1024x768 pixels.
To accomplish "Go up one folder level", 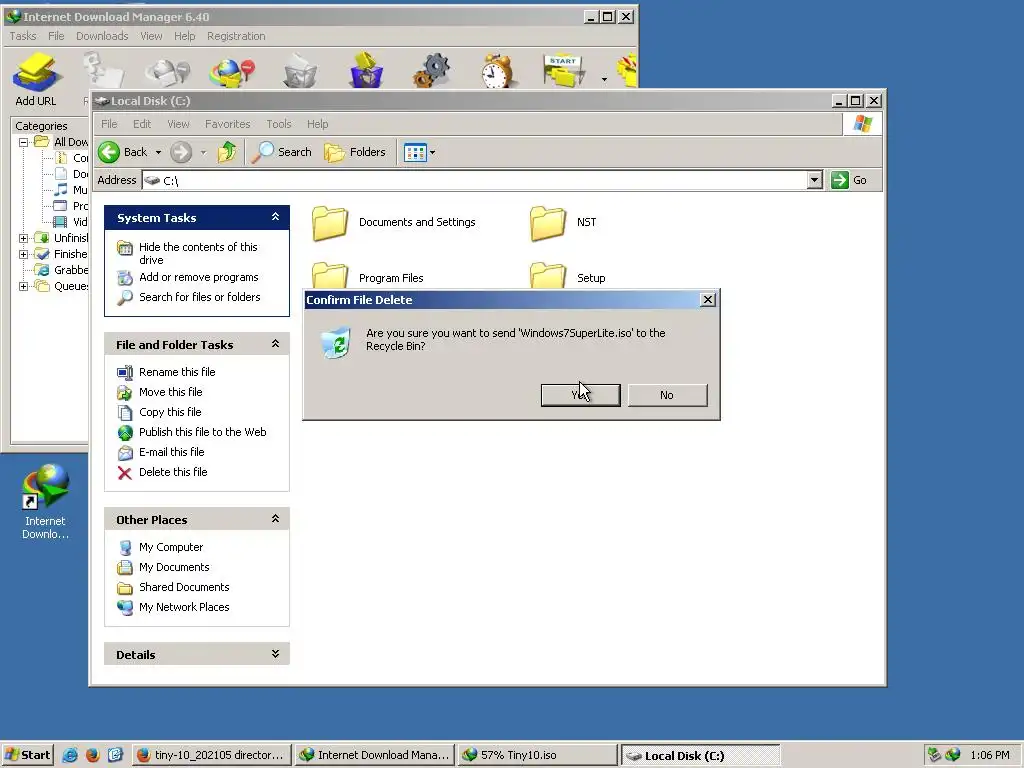I will [x=227, y=152].
